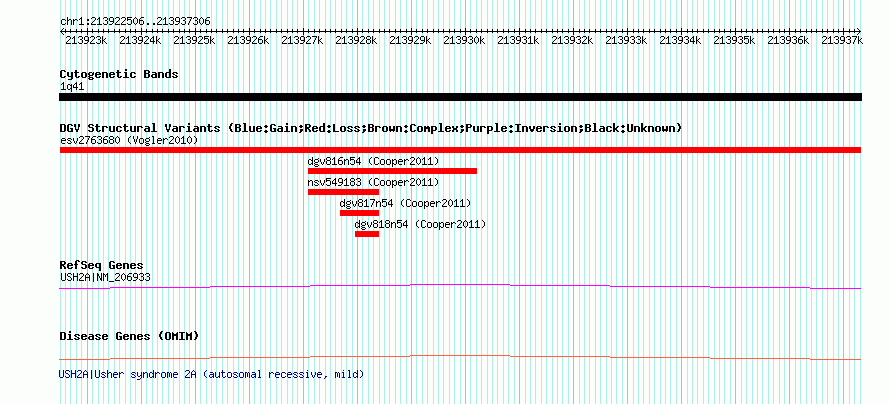Open the USH2A|NM_206933 gene label
This screenshot has height=404, width=890.
(x=105, y=277)
